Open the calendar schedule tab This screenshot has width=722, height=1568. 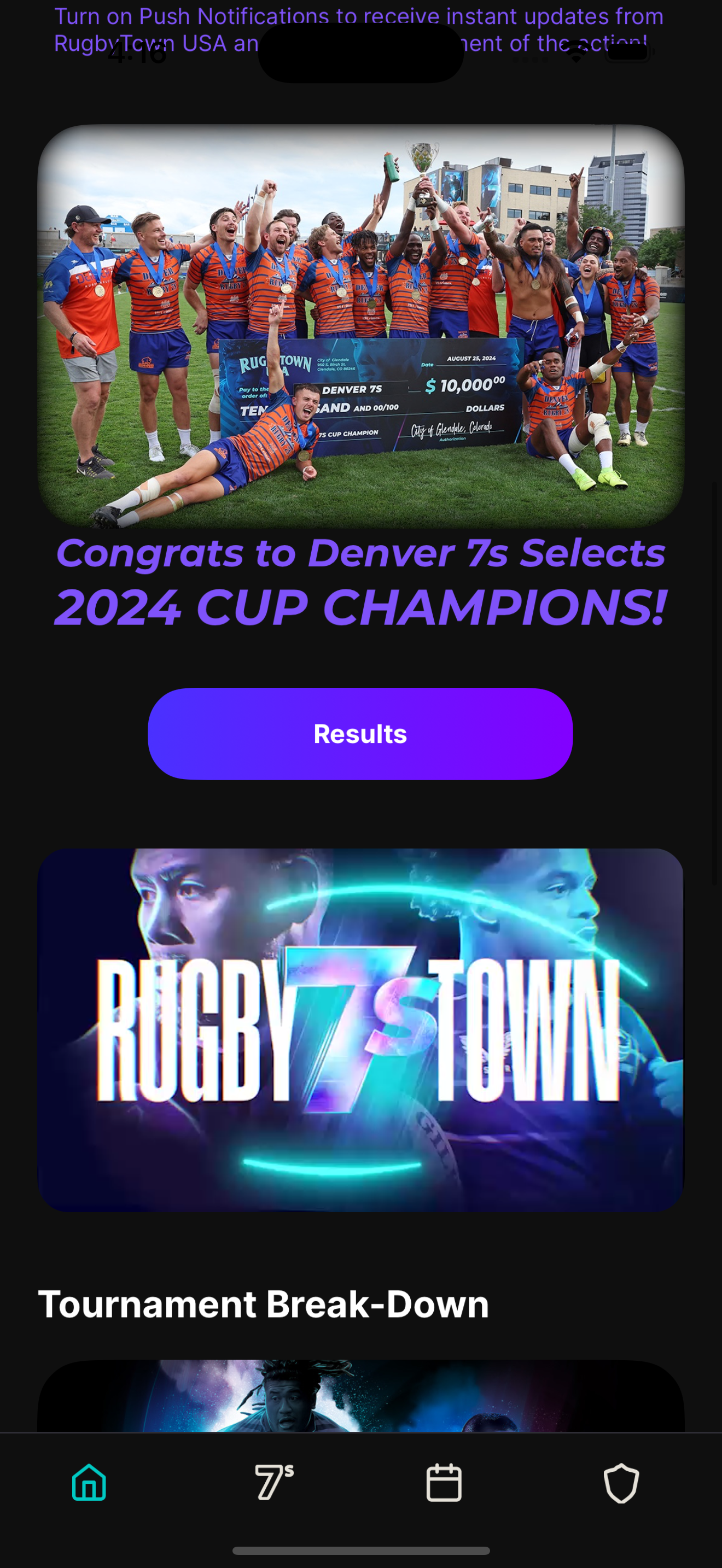tap(444, 1482)
